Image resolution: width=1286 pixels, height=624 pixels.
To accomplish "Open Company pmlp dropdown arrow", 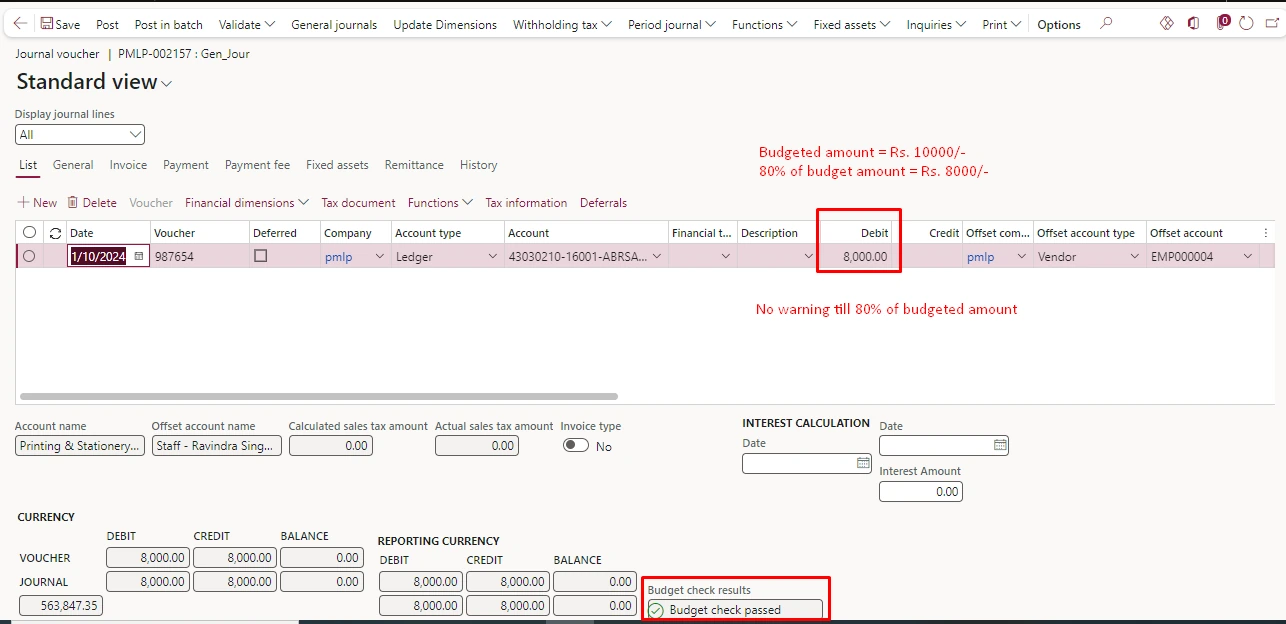I will click(379, 257).
